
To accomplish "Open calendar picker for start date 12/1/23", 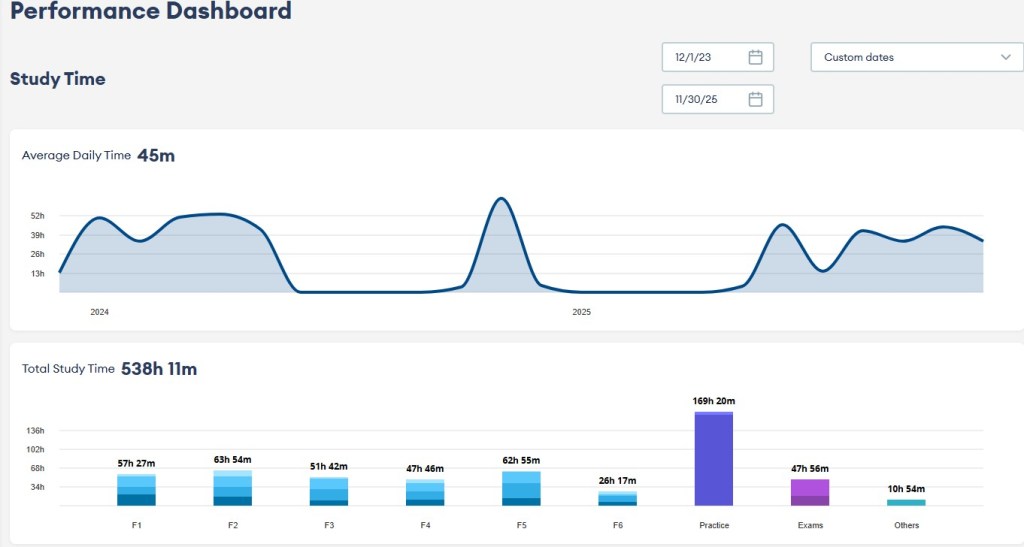I will coord(755,58).
